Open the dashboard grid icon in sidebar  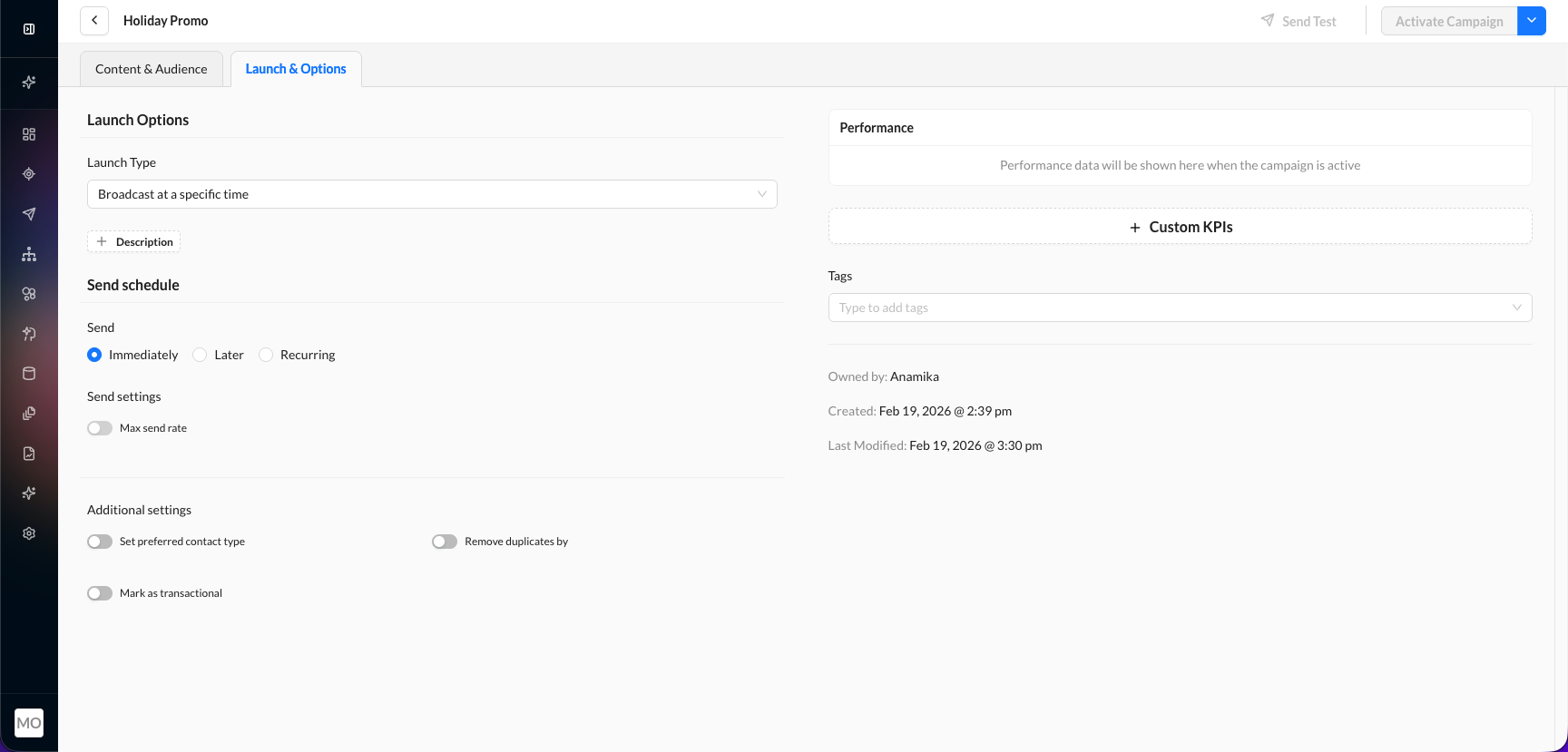pos(29,134)
